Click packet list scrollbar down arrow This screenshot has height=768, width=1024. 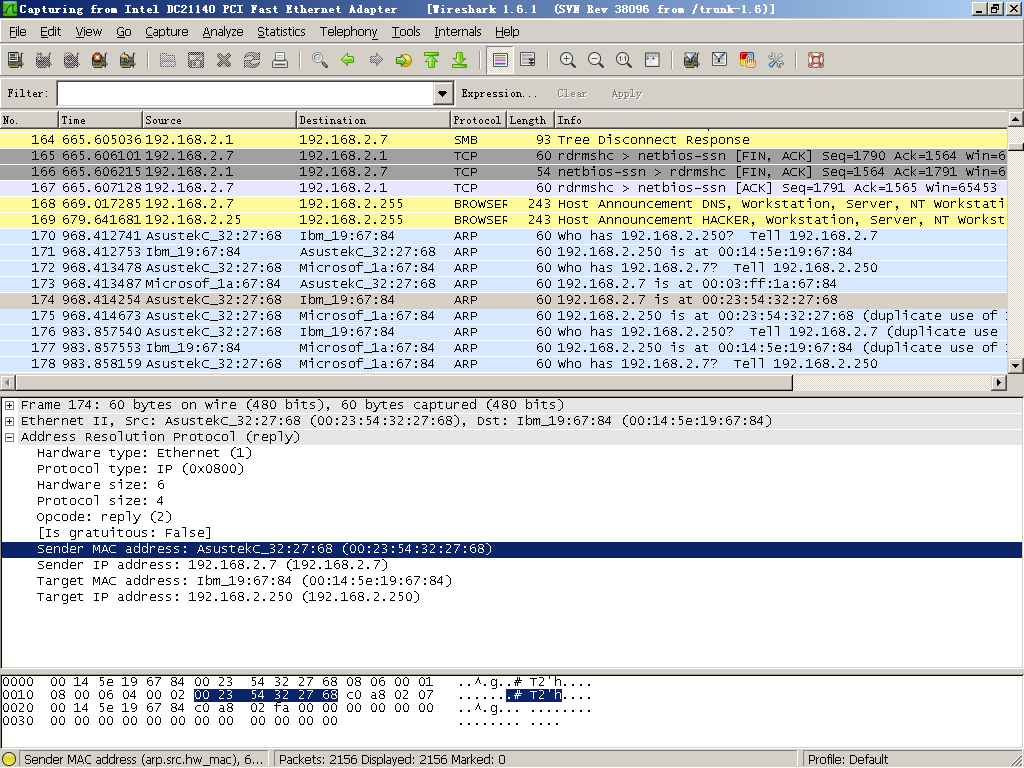(1016, 366)
